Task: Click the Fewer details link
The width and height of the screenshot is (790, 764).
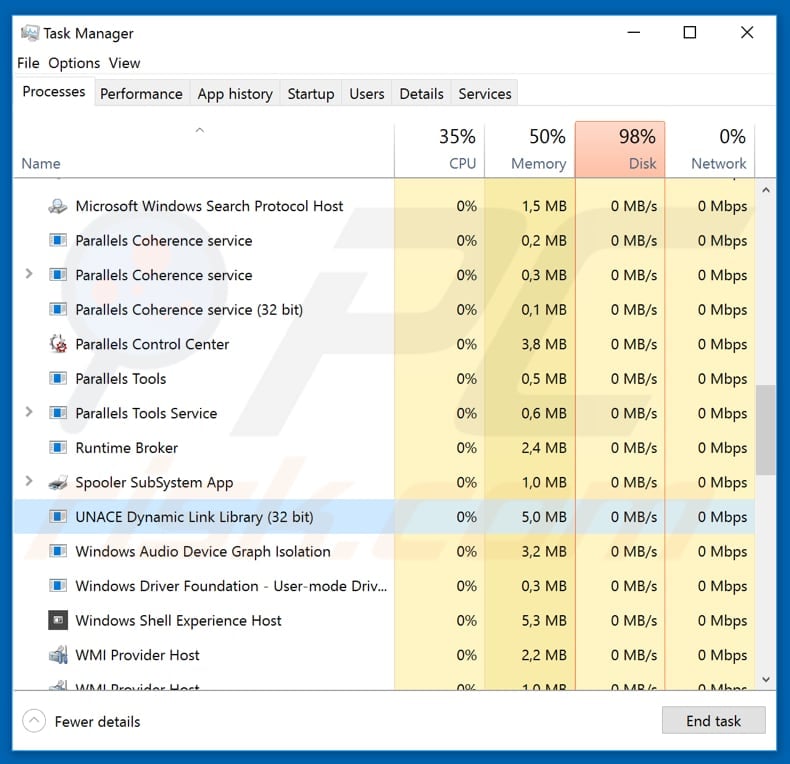Action: (97, 722)
